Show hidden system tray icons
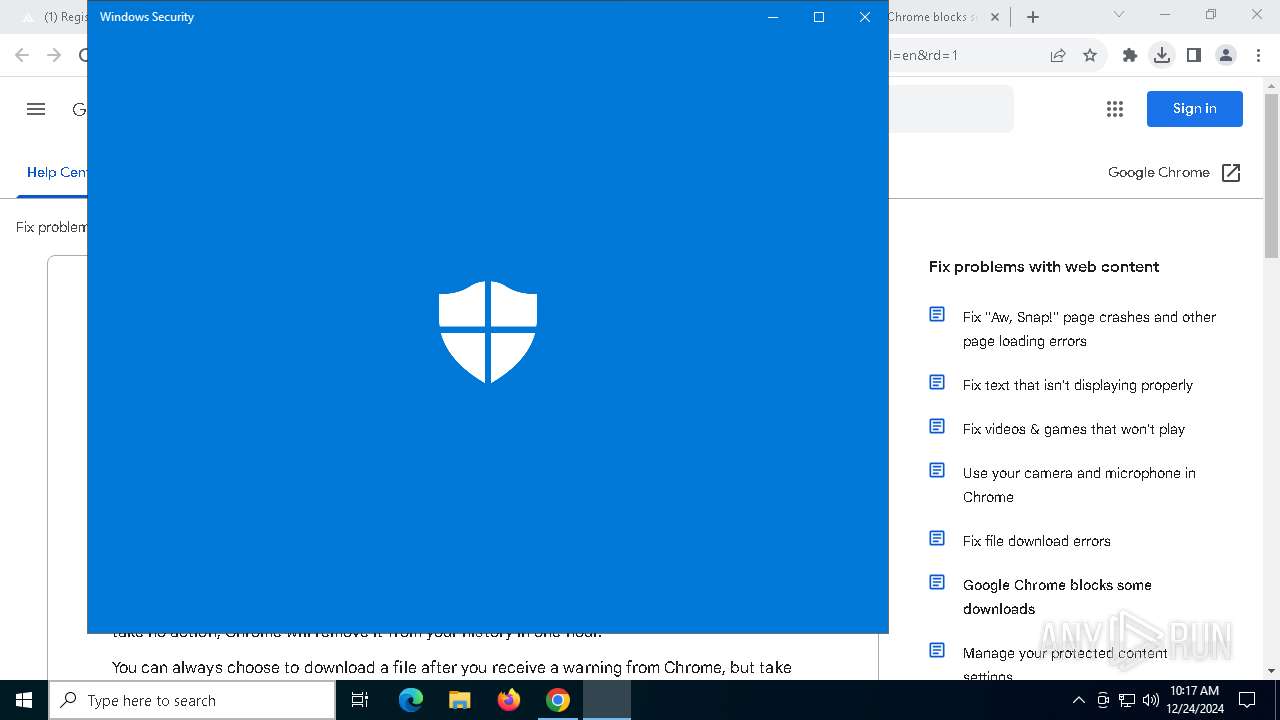Image resolution: width=1280 pixels, height=720 pixels. (x=1078, y=700)
